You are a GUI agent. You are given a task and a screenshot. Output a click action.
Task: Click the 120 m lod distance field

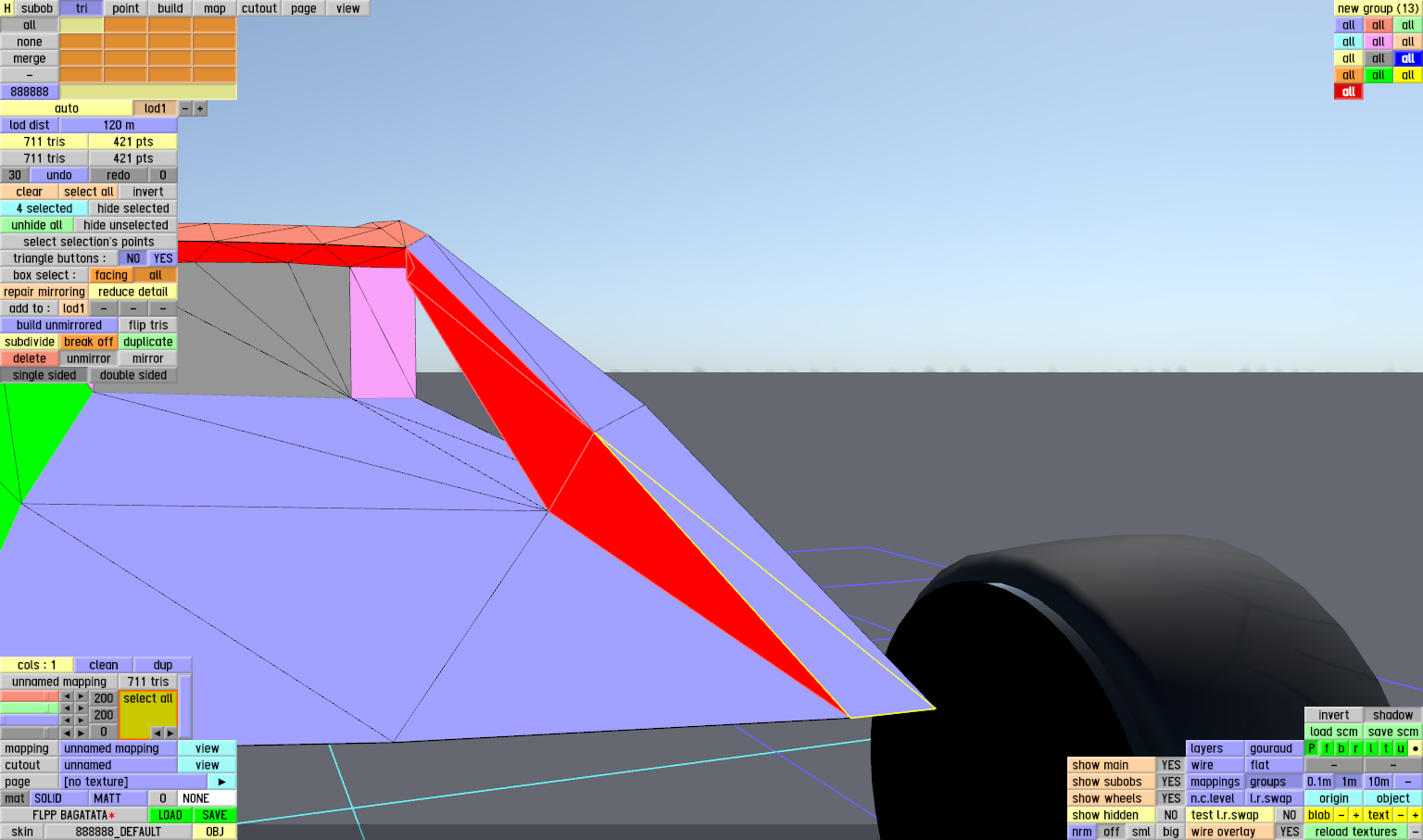click(119, 125)
